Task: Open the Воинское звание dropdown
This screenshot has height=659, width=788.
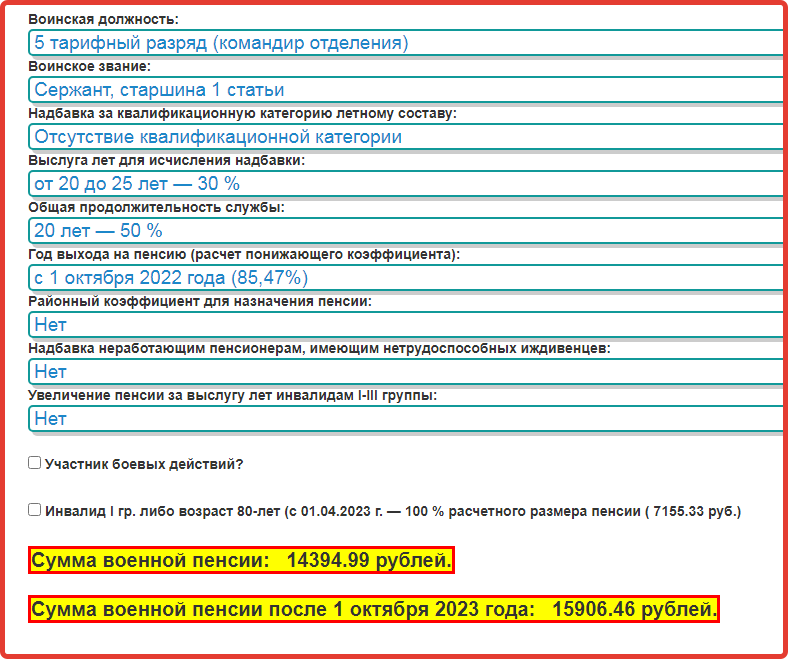Action: [406, 89]
